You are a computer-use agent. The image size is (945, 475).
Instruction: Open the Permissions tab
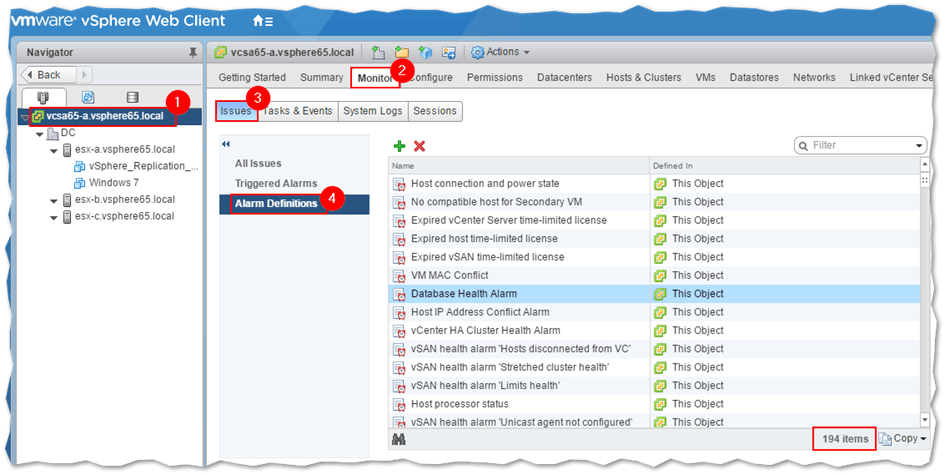(x=495, y=78)
